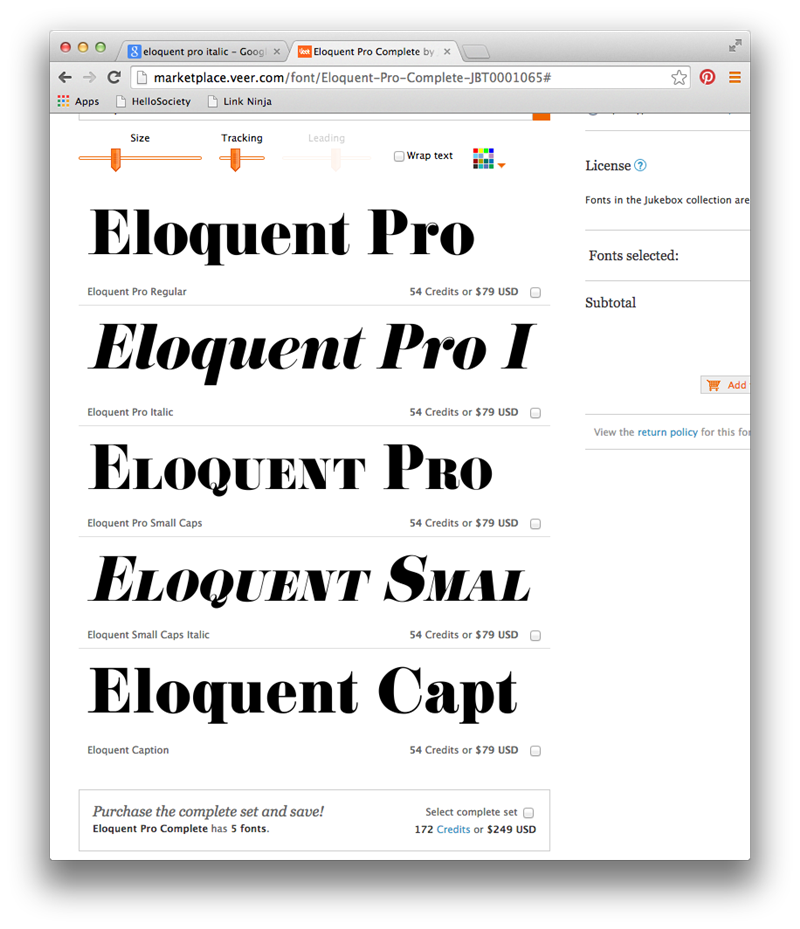The height and width of the screenshot is (929, 800).
Task: Click the page icon in the address bar
Action: click(x=141, y=78)
